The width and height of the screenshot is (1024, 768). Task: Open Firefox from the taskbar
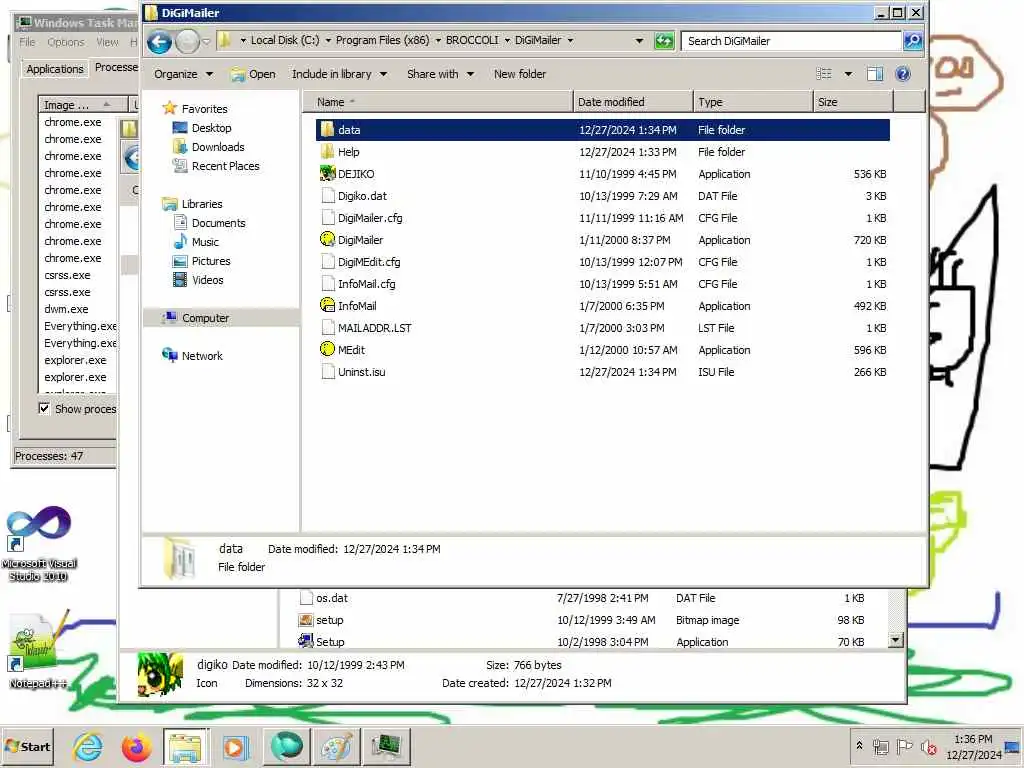(136, 746)
